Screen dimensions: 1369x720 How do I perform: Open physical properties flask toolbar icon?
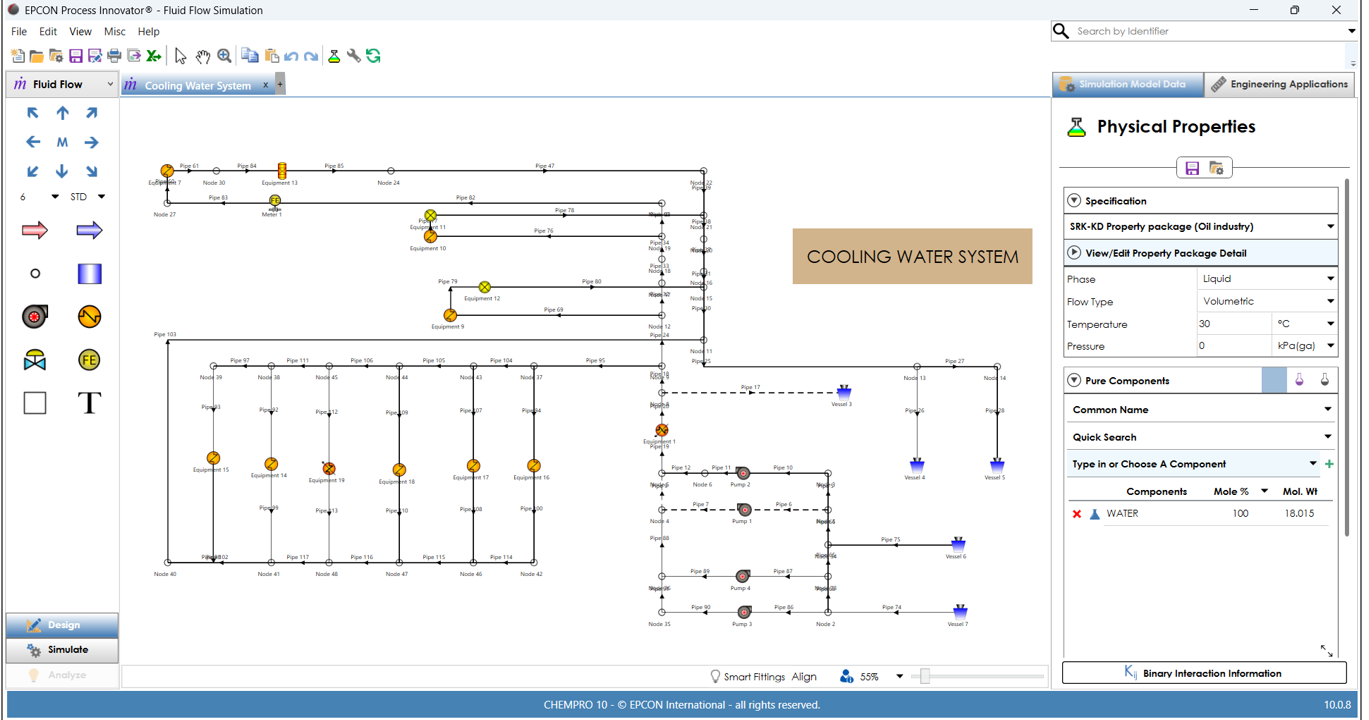[x=334, y=56]
